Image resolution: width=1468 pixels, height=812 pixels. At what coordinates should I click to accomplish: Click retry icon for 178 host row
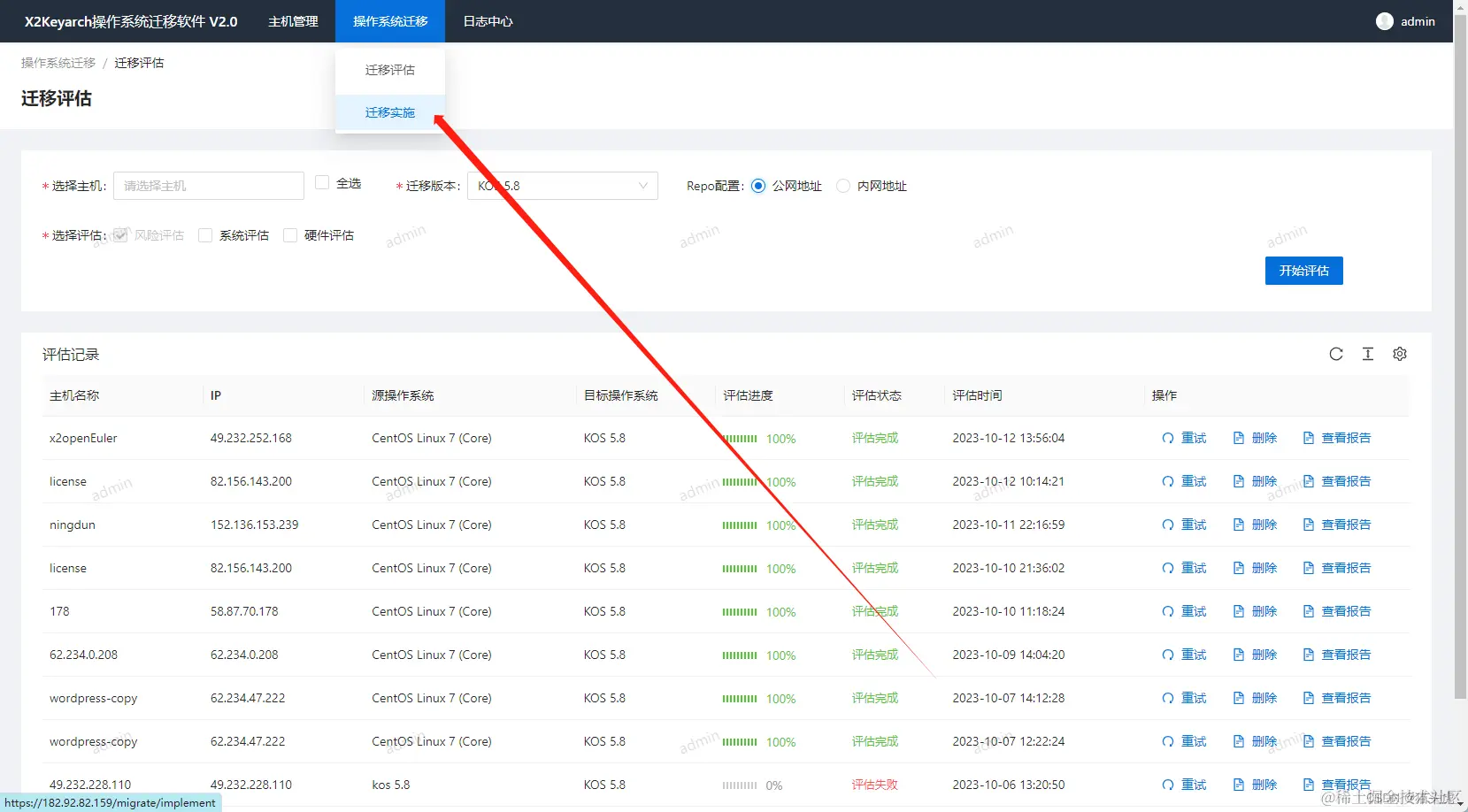tap(1168, 611)
